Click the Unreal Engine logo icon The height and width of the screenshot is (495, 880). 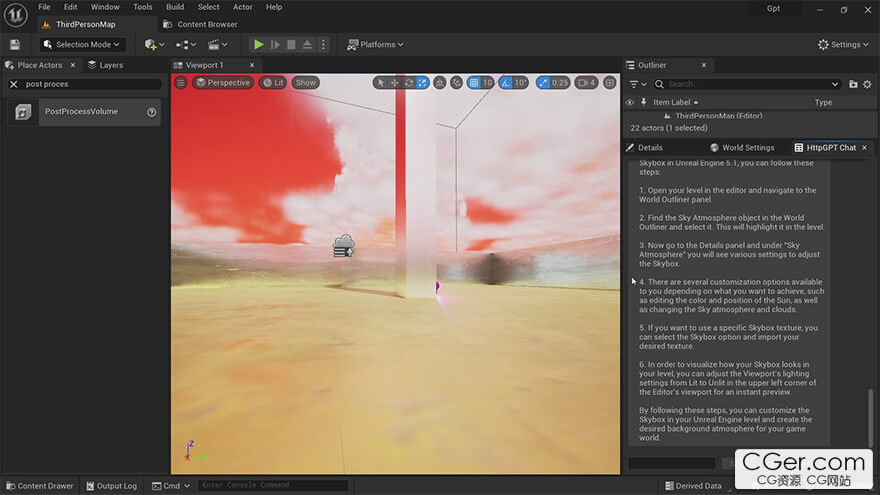[x=16, y=15]
